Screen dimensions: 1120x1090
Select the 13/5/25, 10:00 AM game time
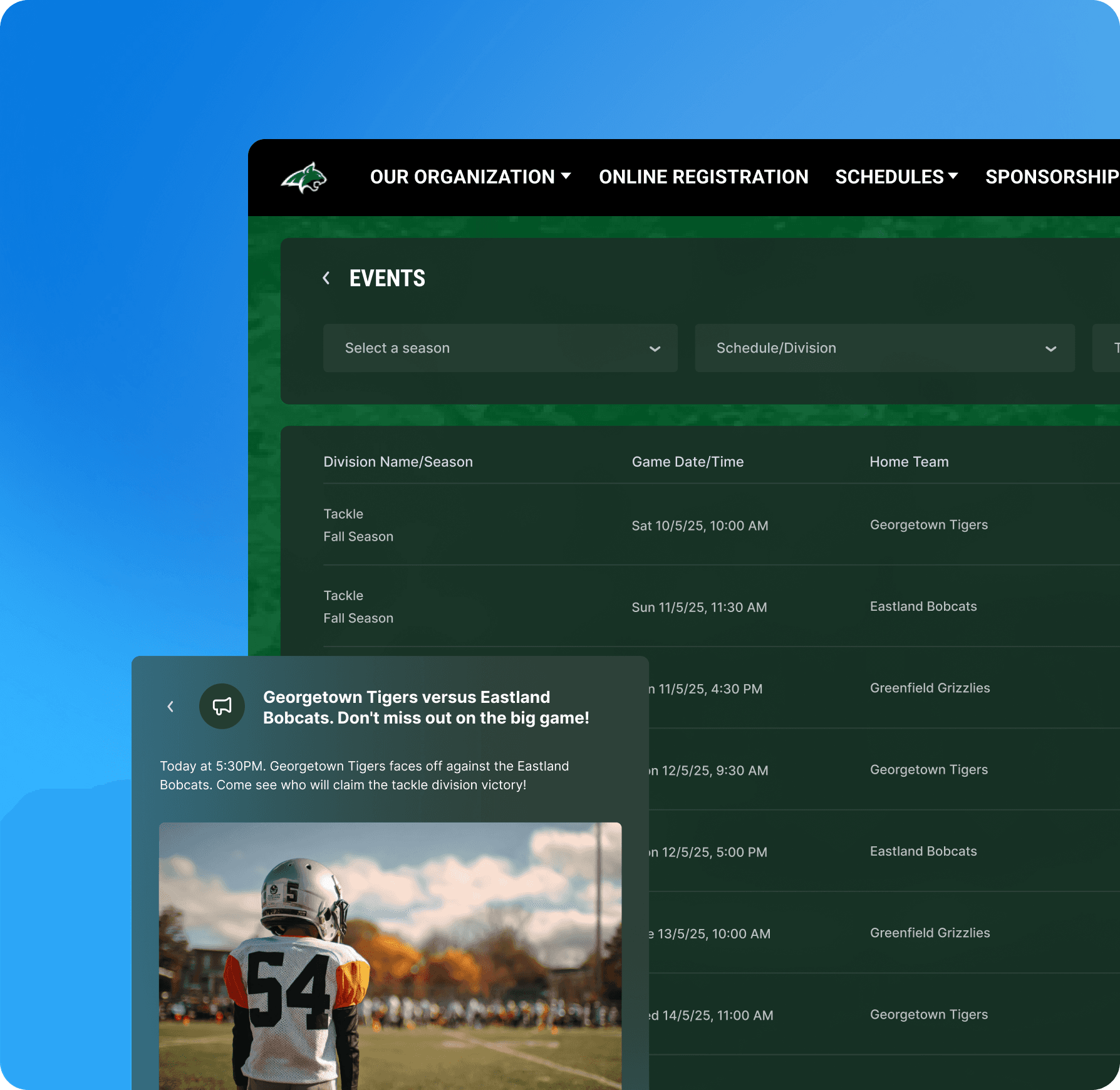point(710,933)
